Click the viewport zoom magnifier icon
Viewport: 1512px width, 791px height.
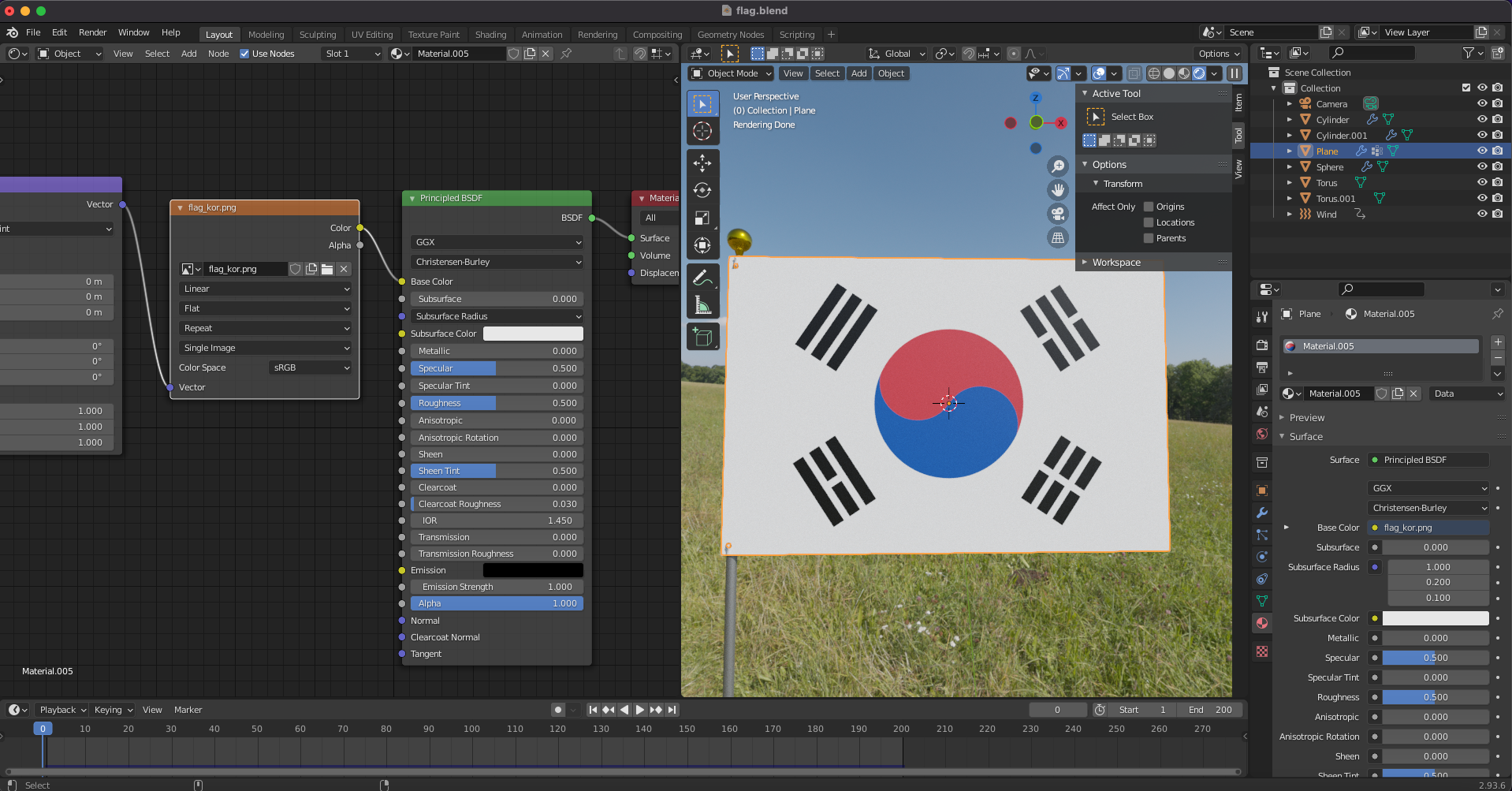click(1058, 166)
